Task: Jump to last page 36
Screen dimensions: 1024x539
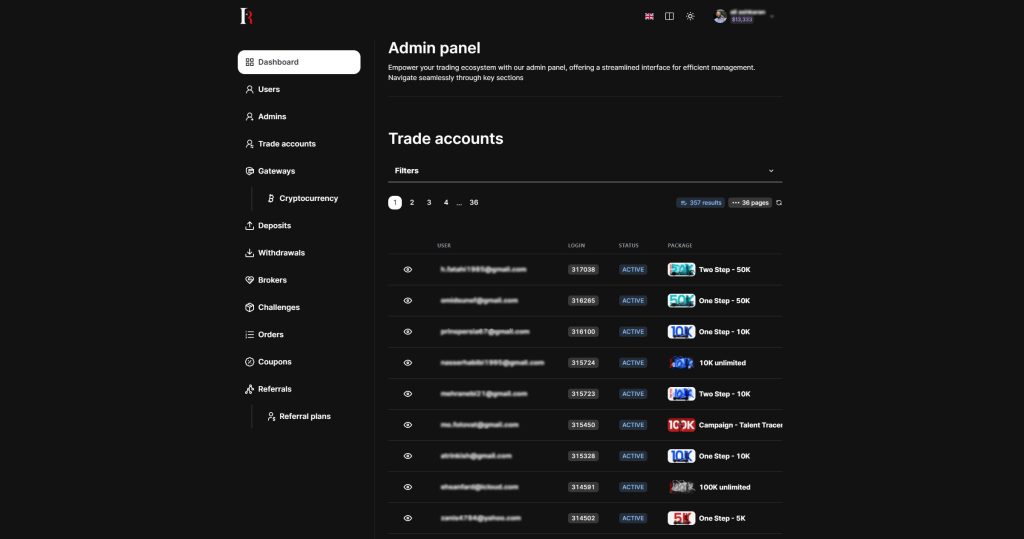Action: tap(474, 203)
